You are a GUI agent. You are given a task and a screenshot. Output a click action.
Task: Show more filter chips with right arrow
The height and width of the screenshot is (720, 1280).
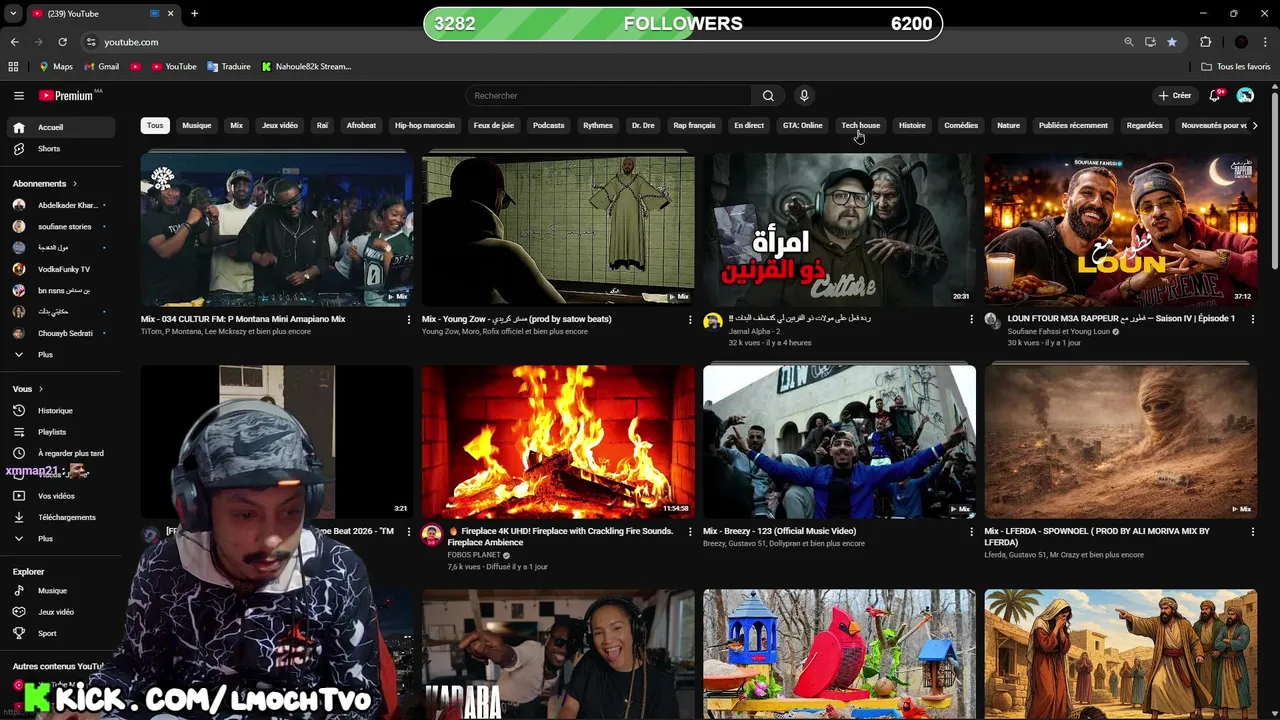pos(1255,126)
